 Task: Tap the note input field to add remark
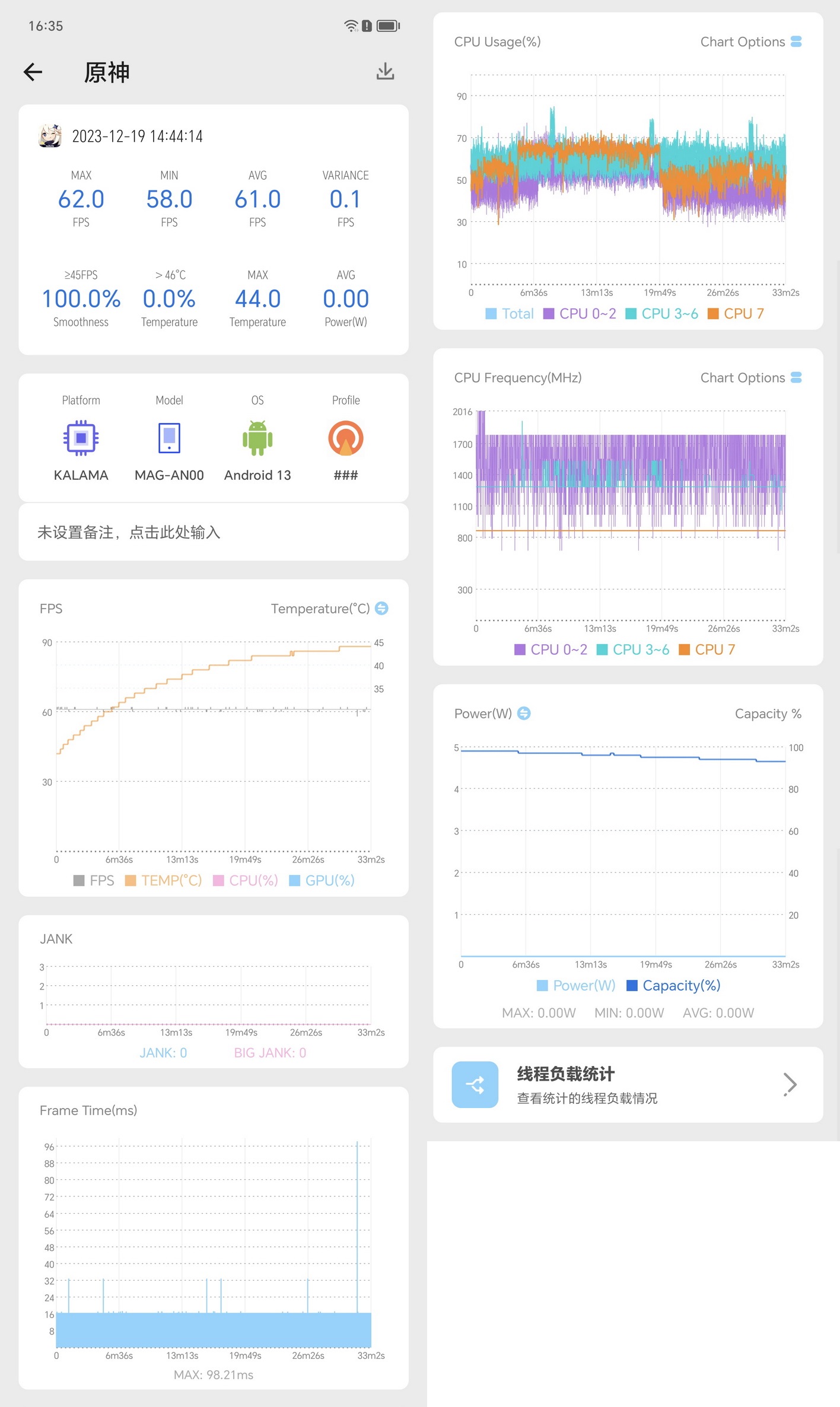(x=214, y=532)
